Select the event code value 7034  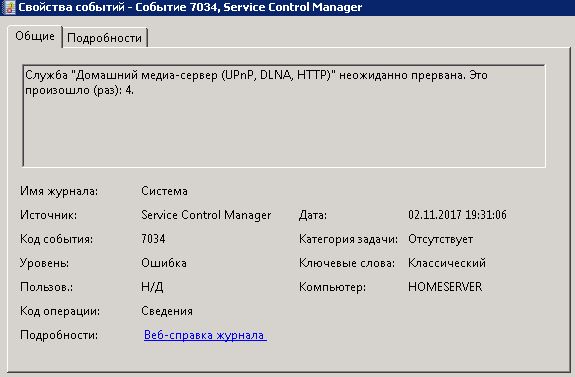153,239
